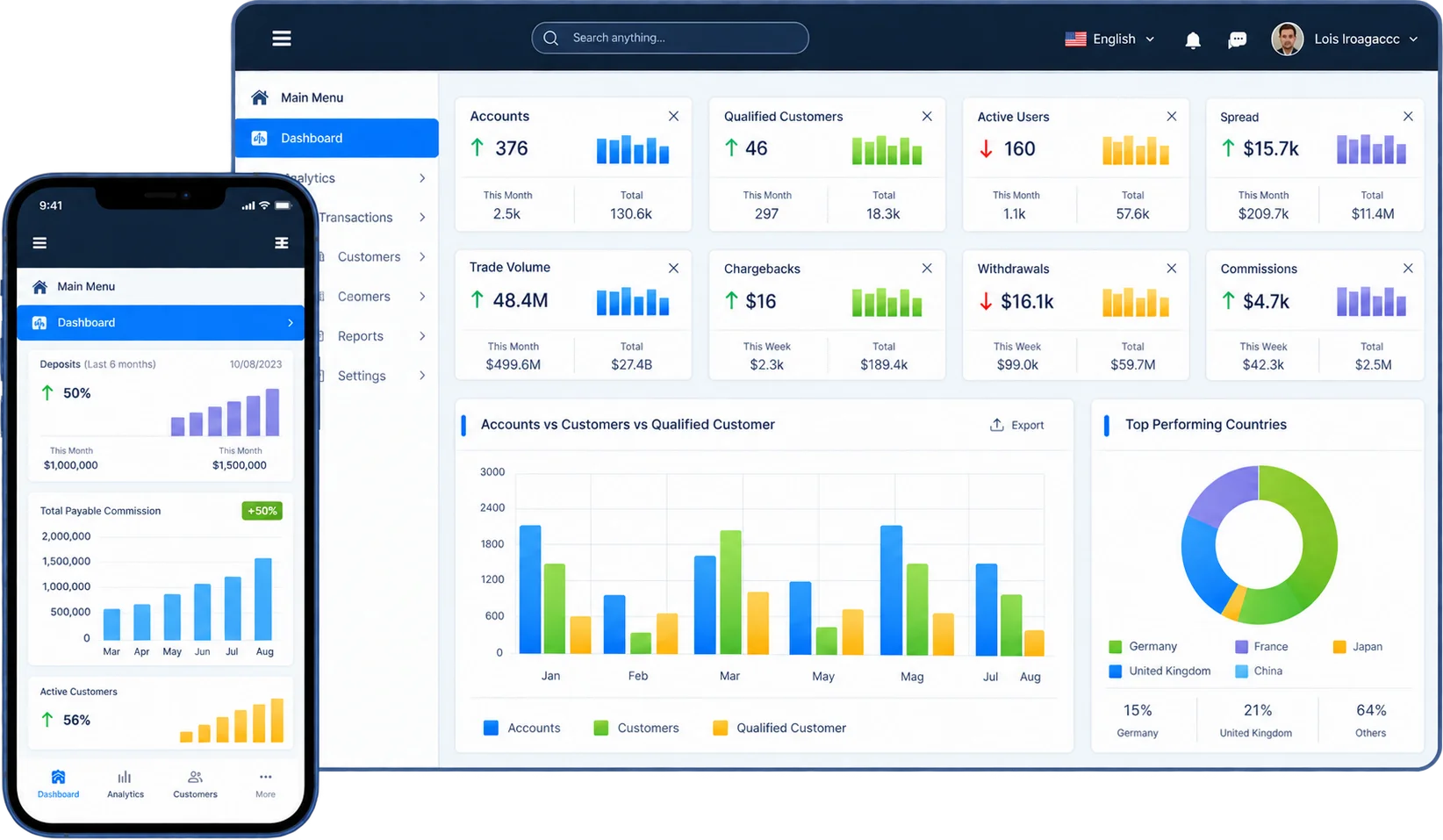1443x840 pixels.
Task: Click the '10/08/2023' date on phone
Action: [255, 364]
